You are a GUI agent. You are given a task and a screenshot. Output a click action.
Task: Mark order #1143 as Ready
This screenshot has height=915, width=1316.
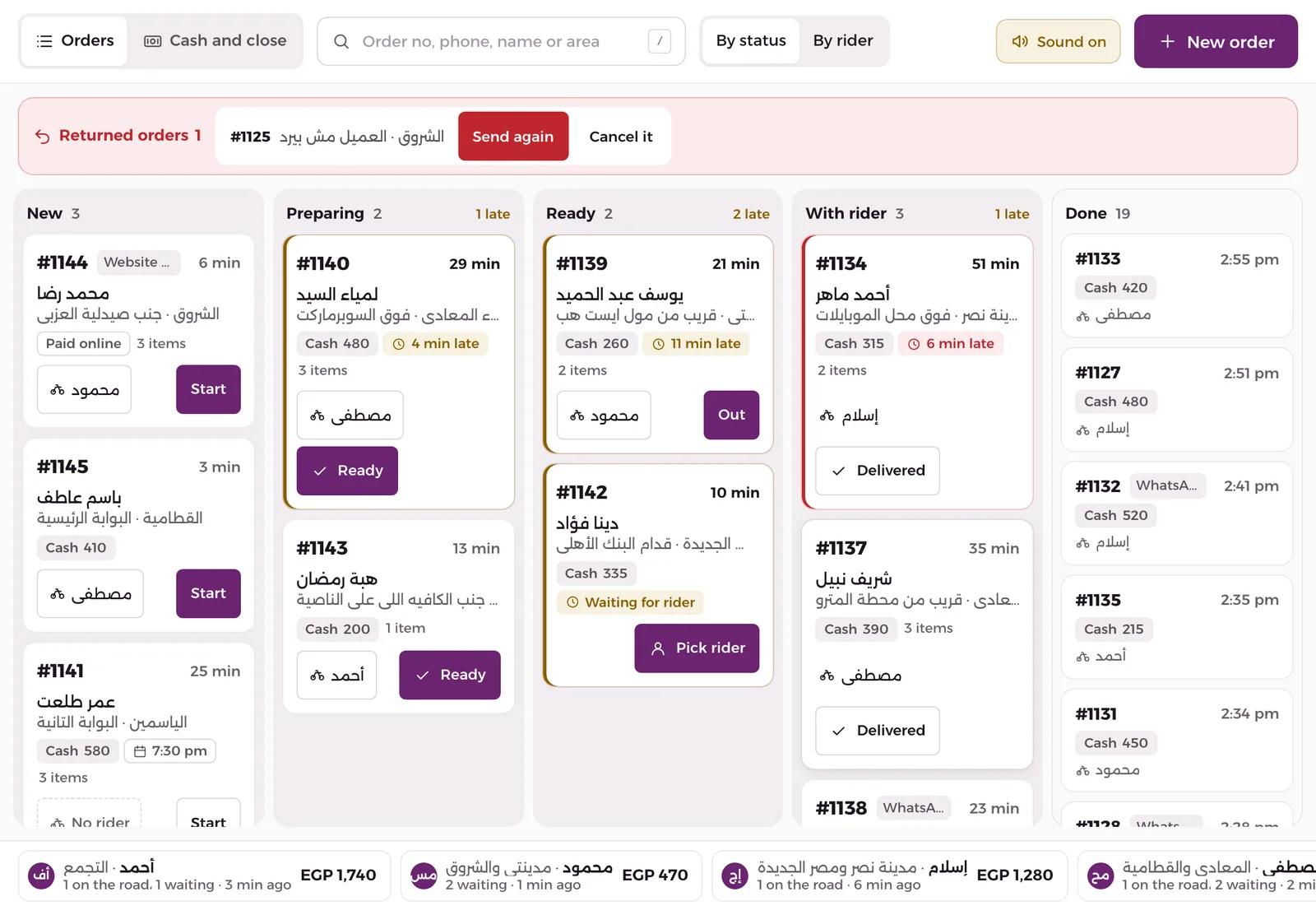pyautogui.click(x=450, y=675)
